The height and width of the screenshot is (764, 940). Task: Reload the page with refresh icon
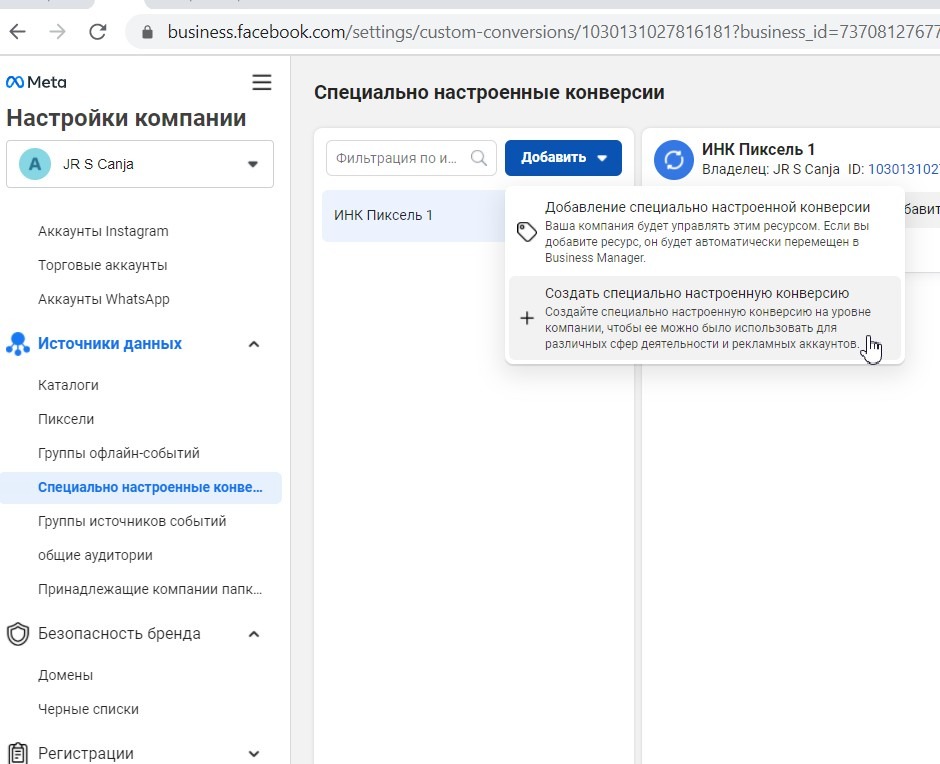[x=98, y=32]
